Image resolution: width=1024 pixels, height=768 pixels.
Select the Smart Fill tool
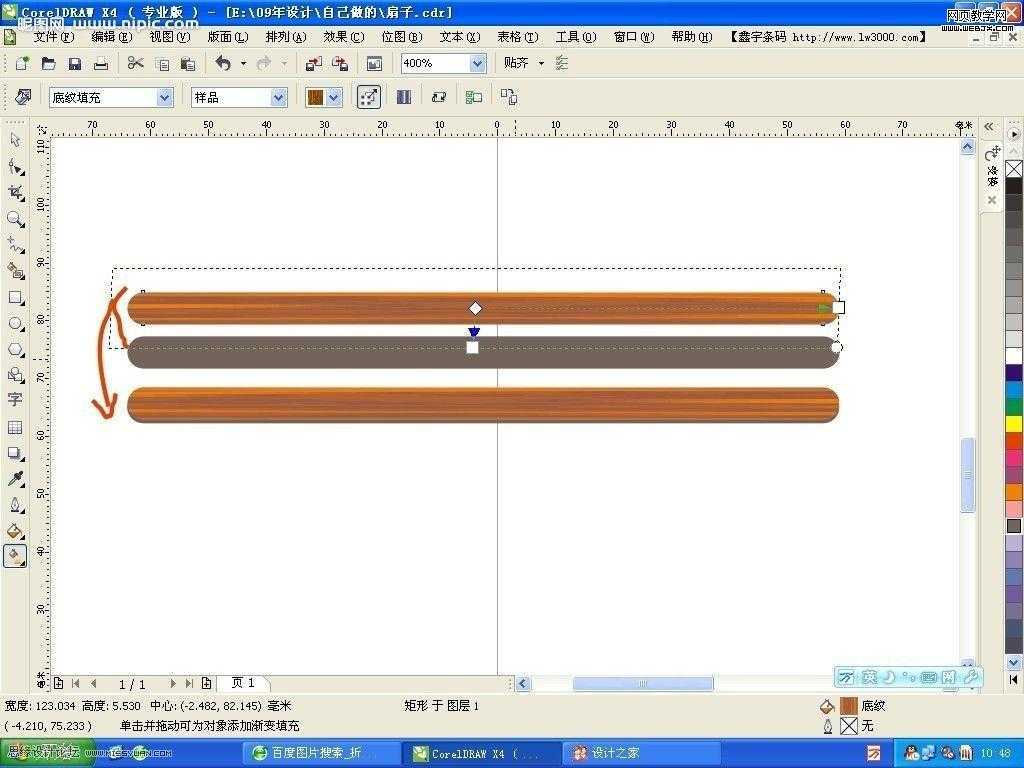pyautogui.click(x=15, y=270)
